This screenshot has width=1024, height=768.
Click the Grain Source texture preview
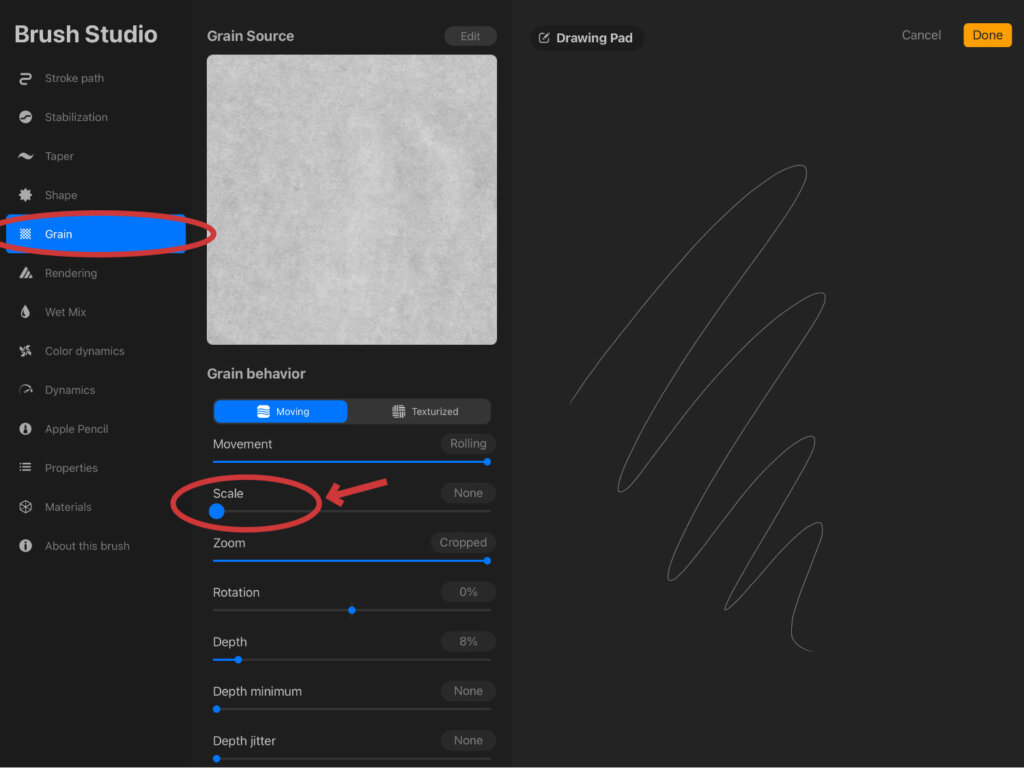[x=352, y=200]
